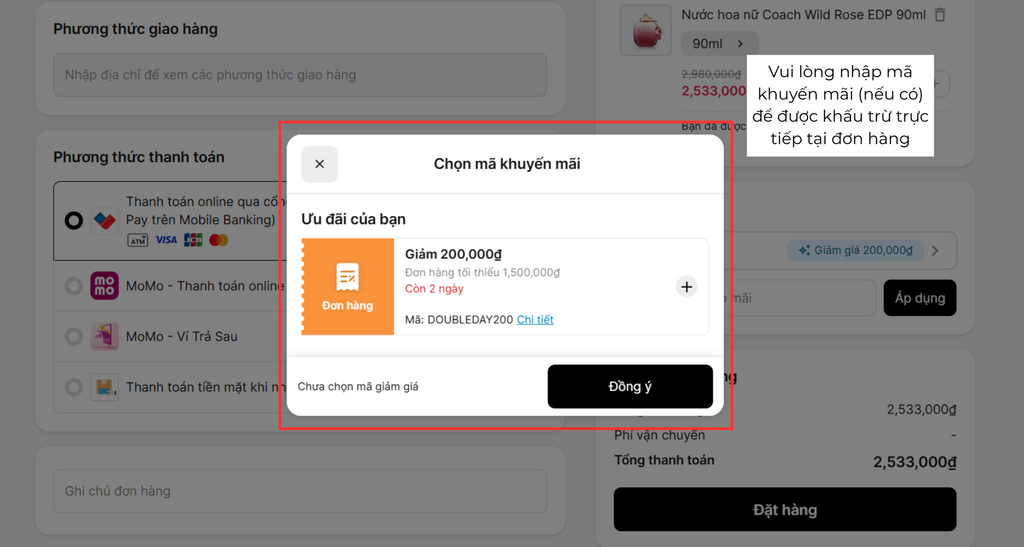Choose MoMo - Ví Trả Sau radio option
Screen dimensions: 1024x547
[x=74, y=336]
